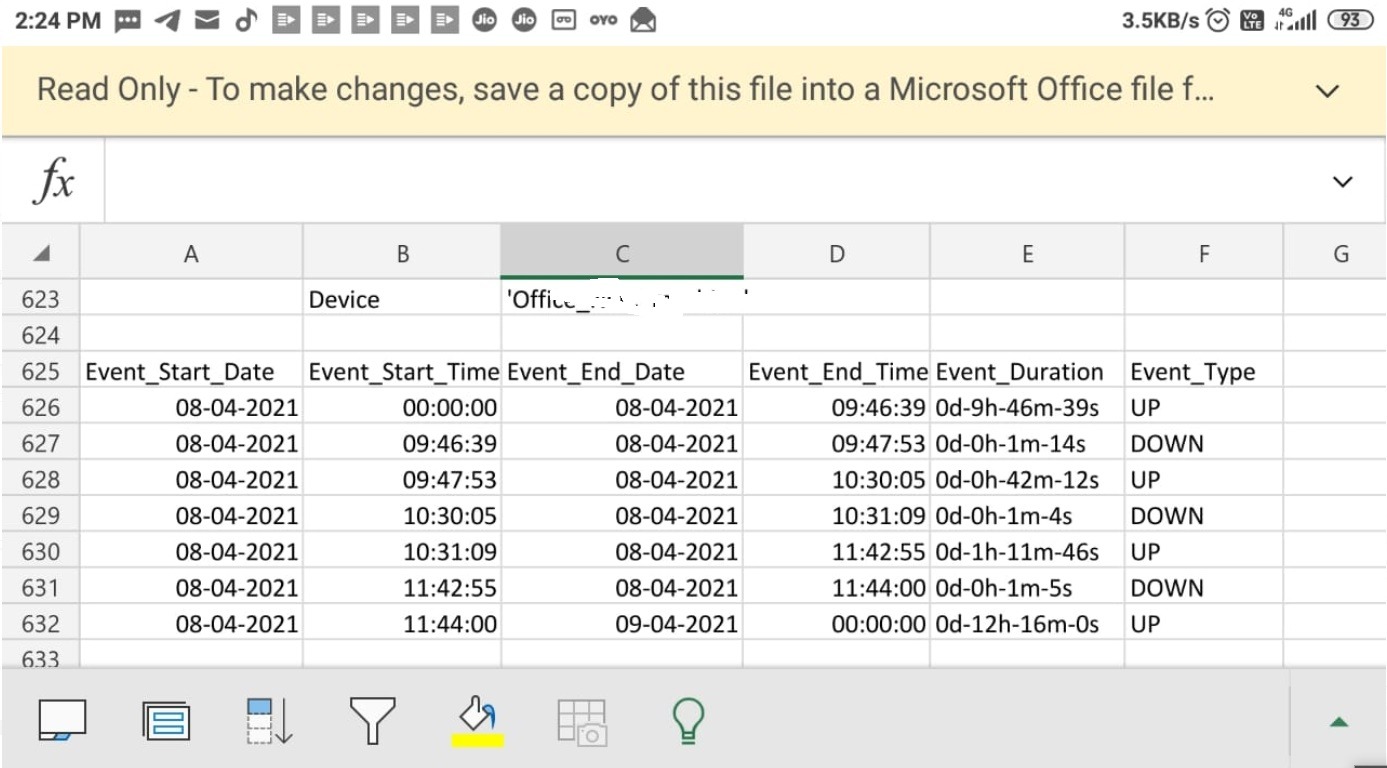The width and height of the screenshot is (1387, 768).
Task: Select the Event_Duration header cell
Action: tap(1027, 371)
